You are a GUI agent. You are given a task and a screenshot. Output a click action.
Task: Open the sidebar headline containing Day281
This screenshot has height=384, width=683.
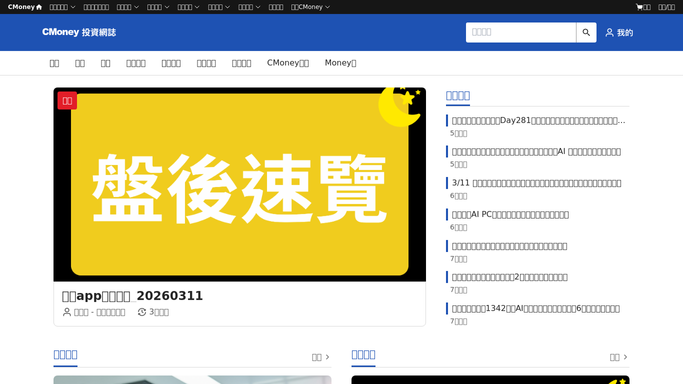click(x=538, y=121)
